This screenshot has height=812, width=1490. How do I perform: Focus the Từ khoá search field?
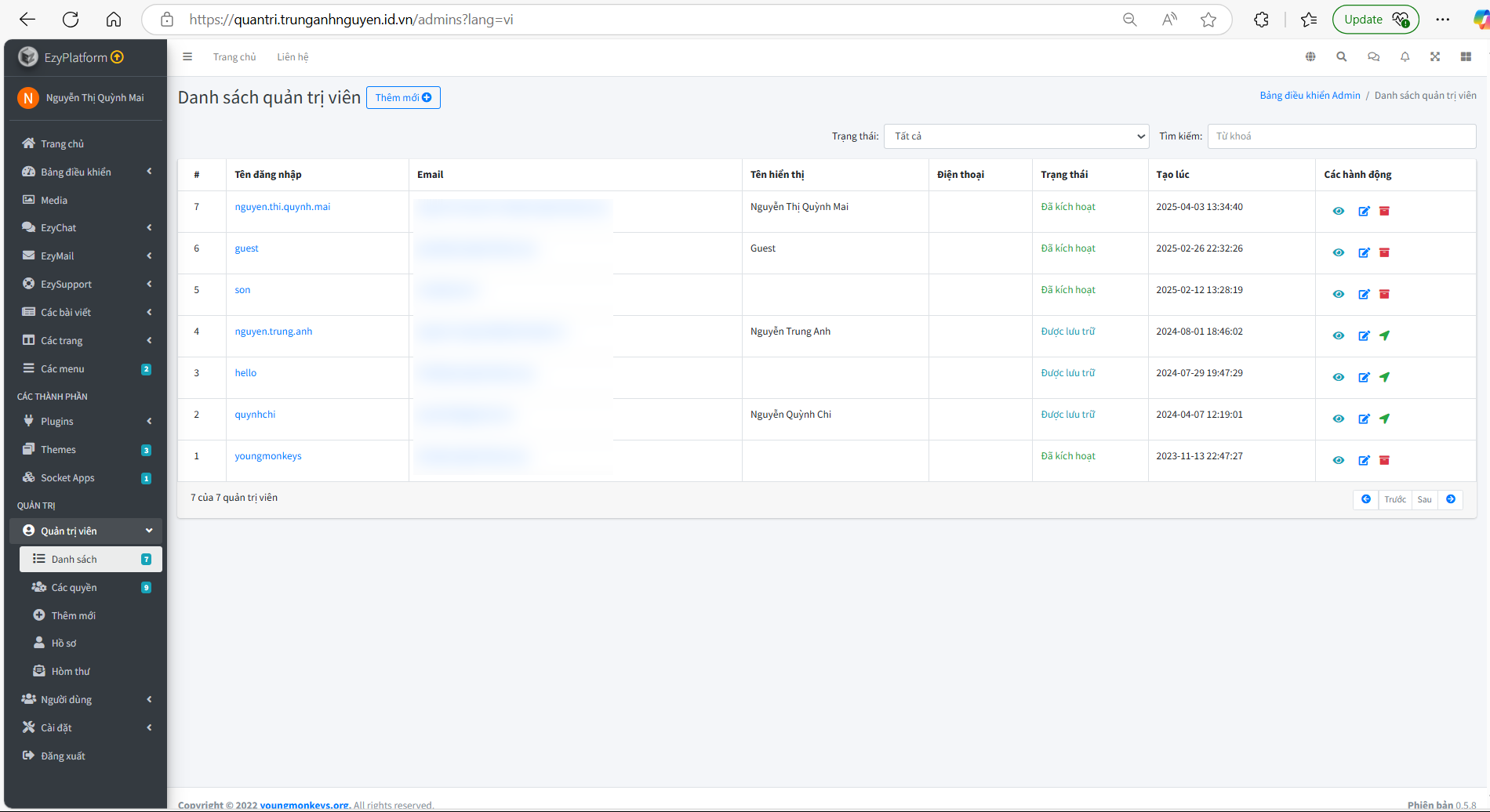click(x=1341, y=136)
